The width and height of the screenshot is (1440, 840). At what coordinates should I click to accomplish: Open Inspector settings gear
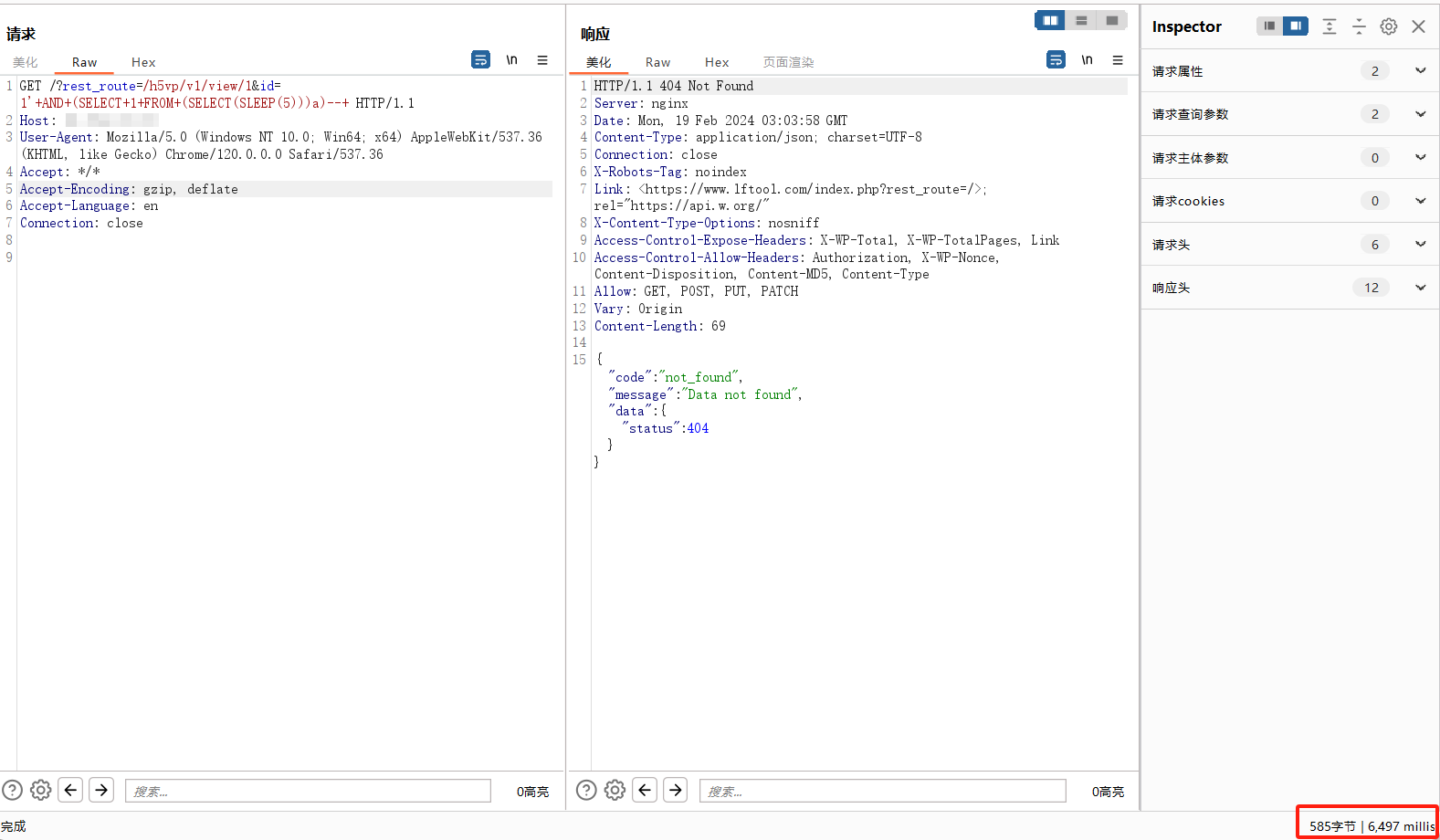point(1389,26)
